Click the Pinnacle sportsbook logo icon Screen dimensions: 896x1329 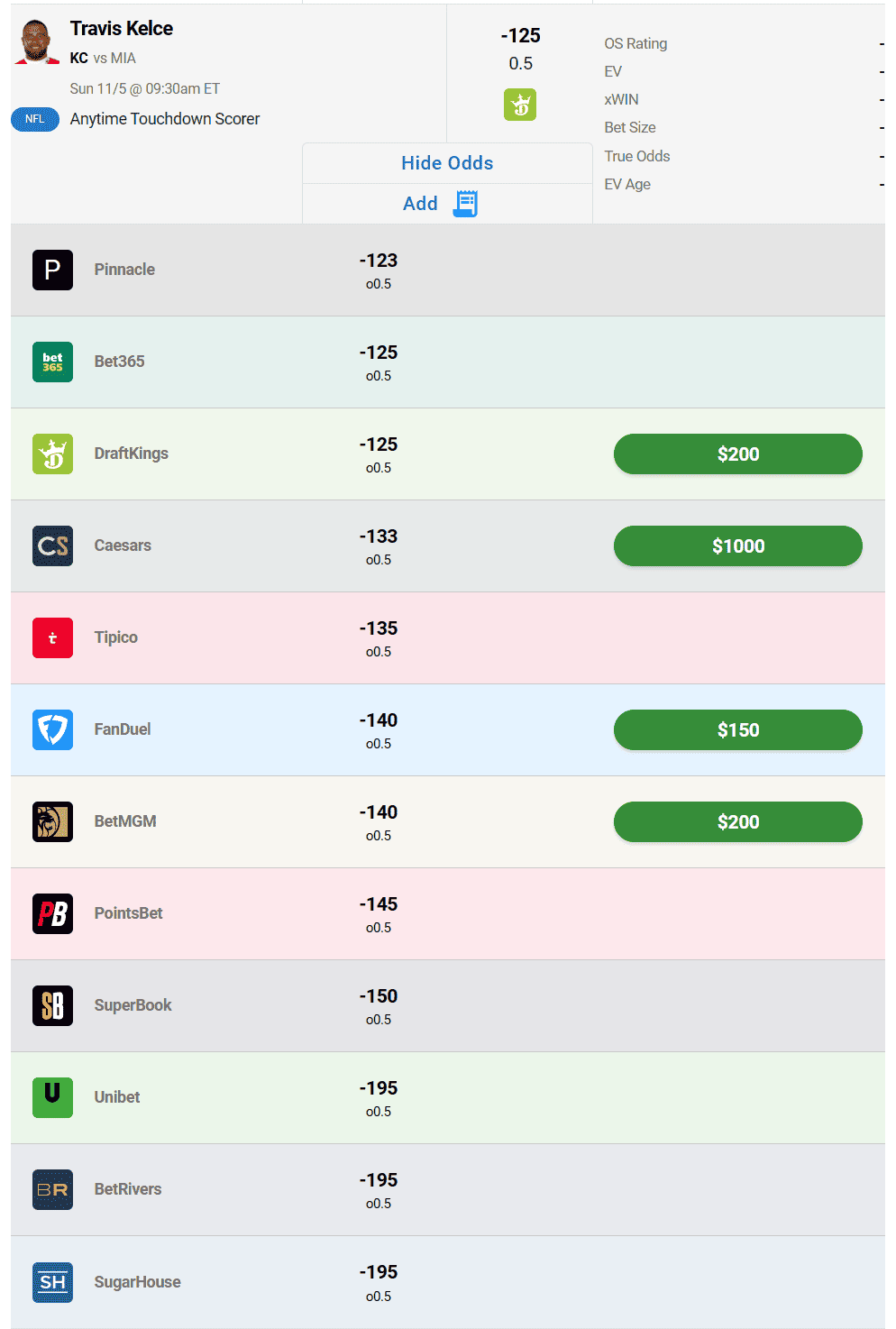coord(52,270)
